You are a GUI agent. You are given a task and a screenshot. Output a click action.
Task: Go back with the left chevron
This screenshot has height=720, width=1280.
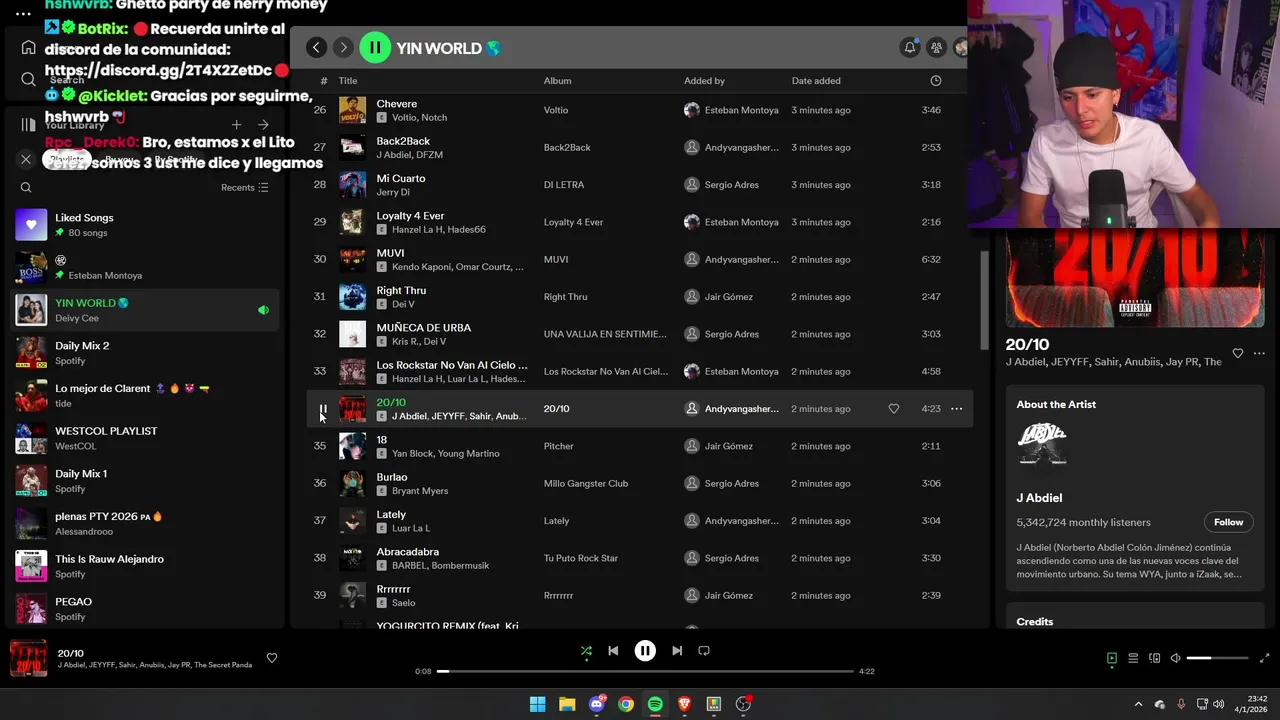[x=316, y=47]
